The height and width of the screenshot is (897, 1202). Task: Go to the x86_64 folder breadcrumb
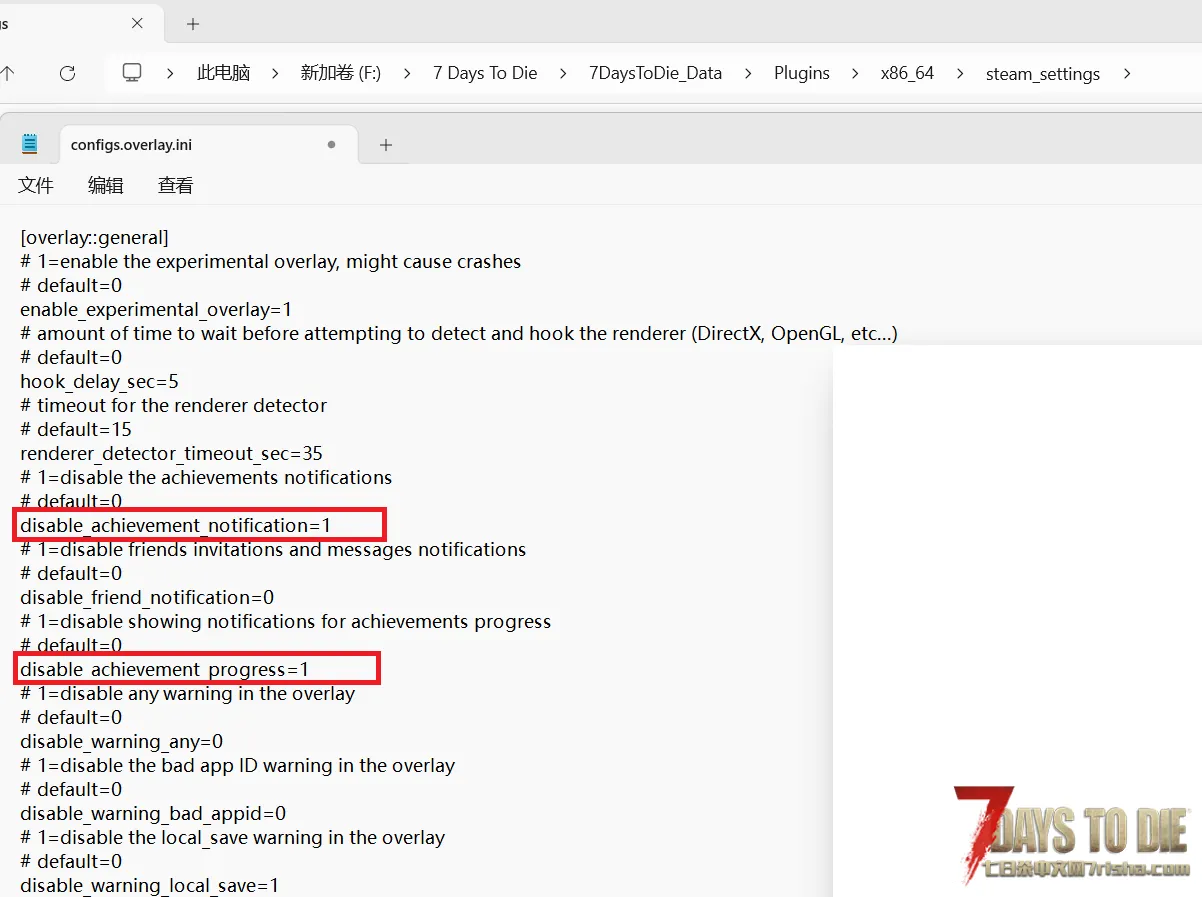(907, 73)
